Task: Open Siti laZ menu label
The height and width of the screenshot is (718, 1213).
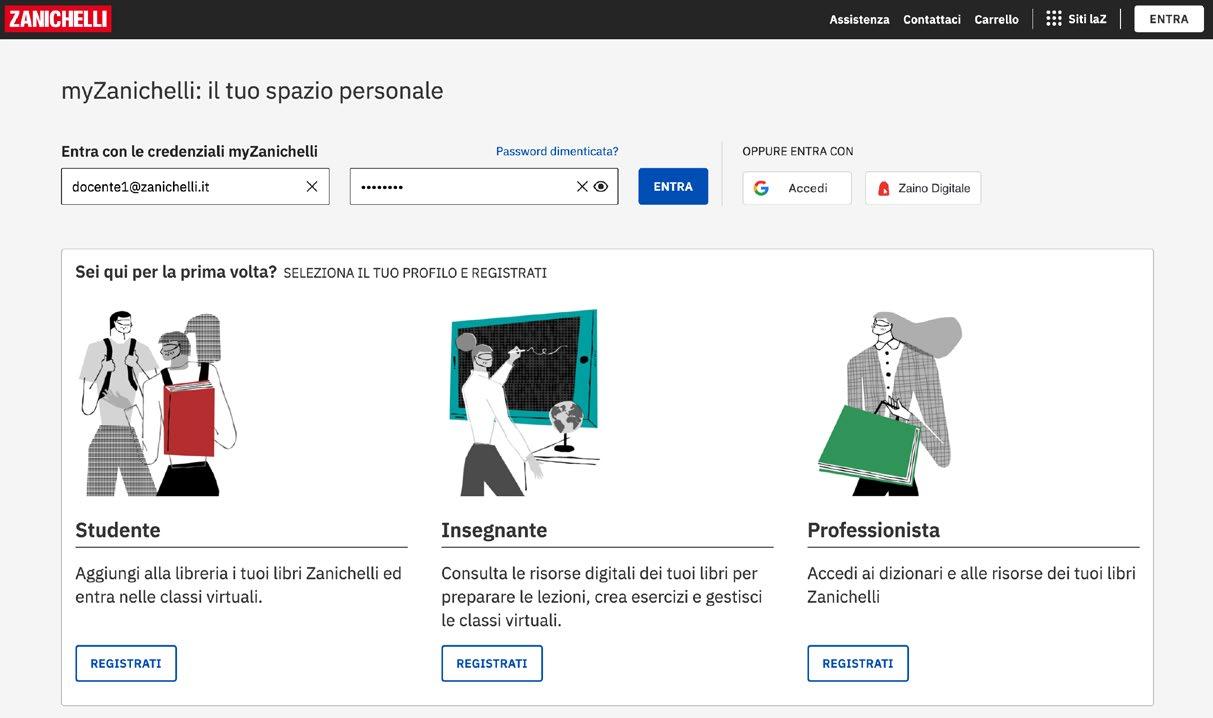Action: [x=1087, y=19]
